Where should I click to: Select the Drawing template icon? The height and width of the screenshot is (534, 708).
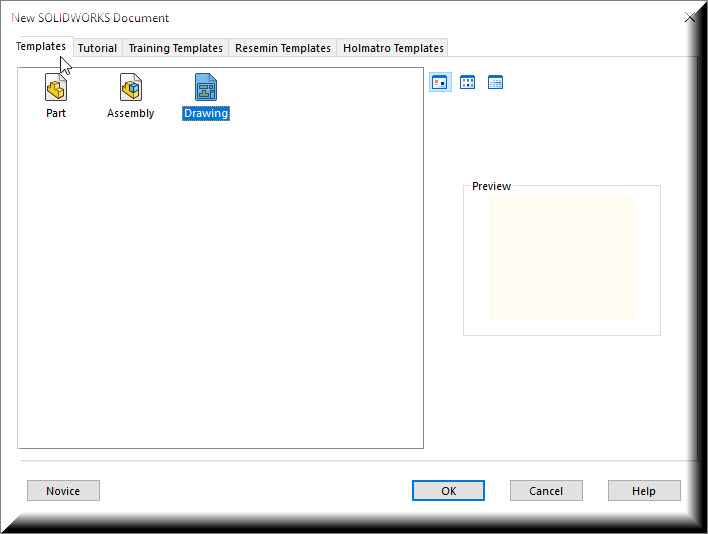click(206, 87)
